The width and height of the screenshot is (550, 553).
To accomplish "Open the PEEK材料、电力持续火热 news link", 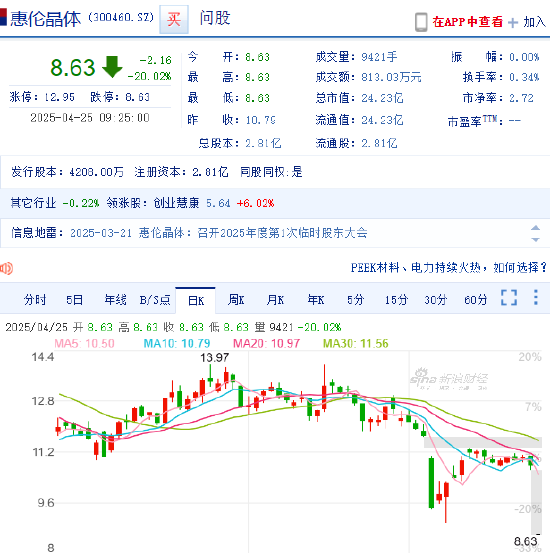I will pyautogui.click(x=448, y=268).
